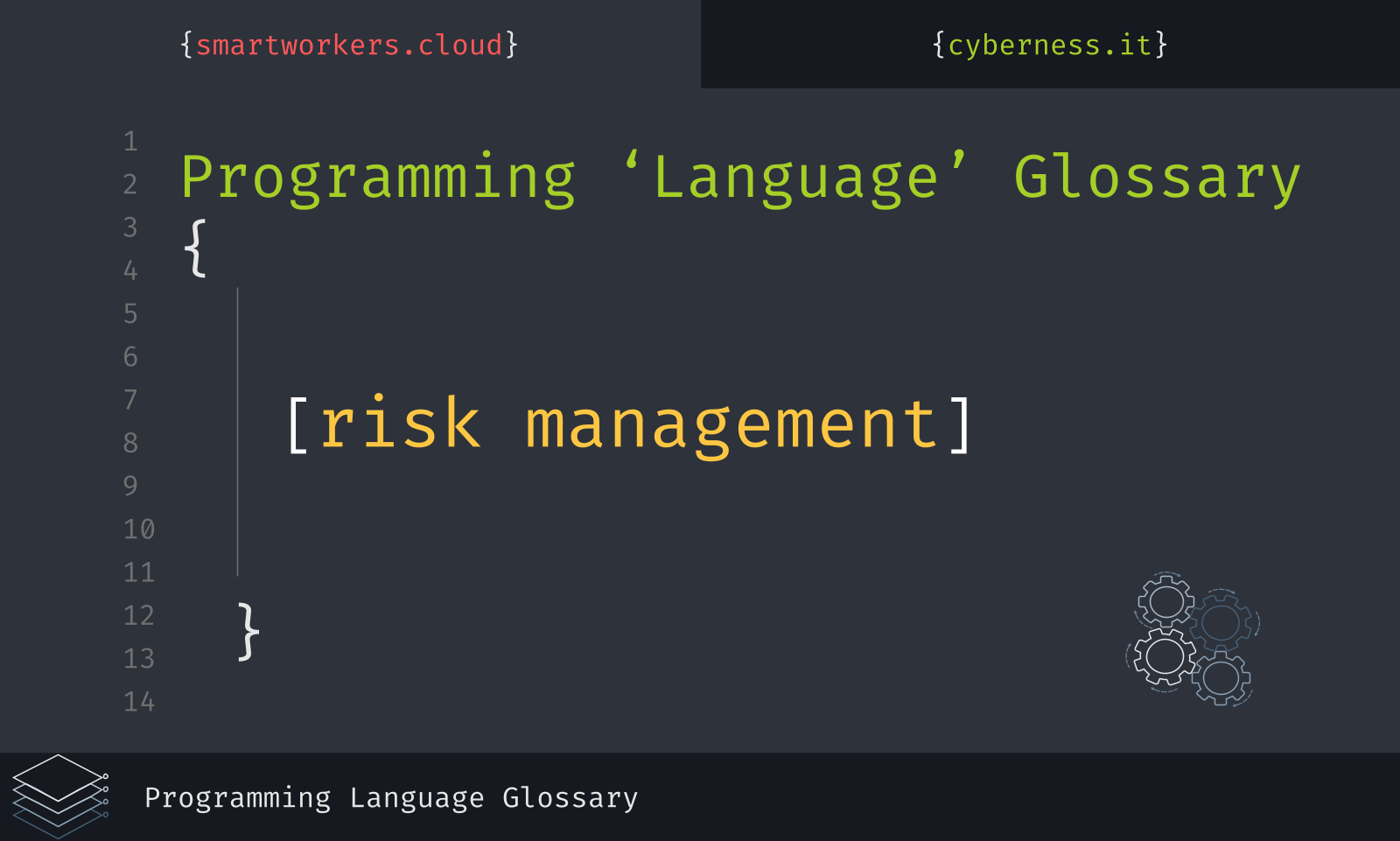Select the 'Programming 'Language' Glossary' heading

click(x=740, y=179)
